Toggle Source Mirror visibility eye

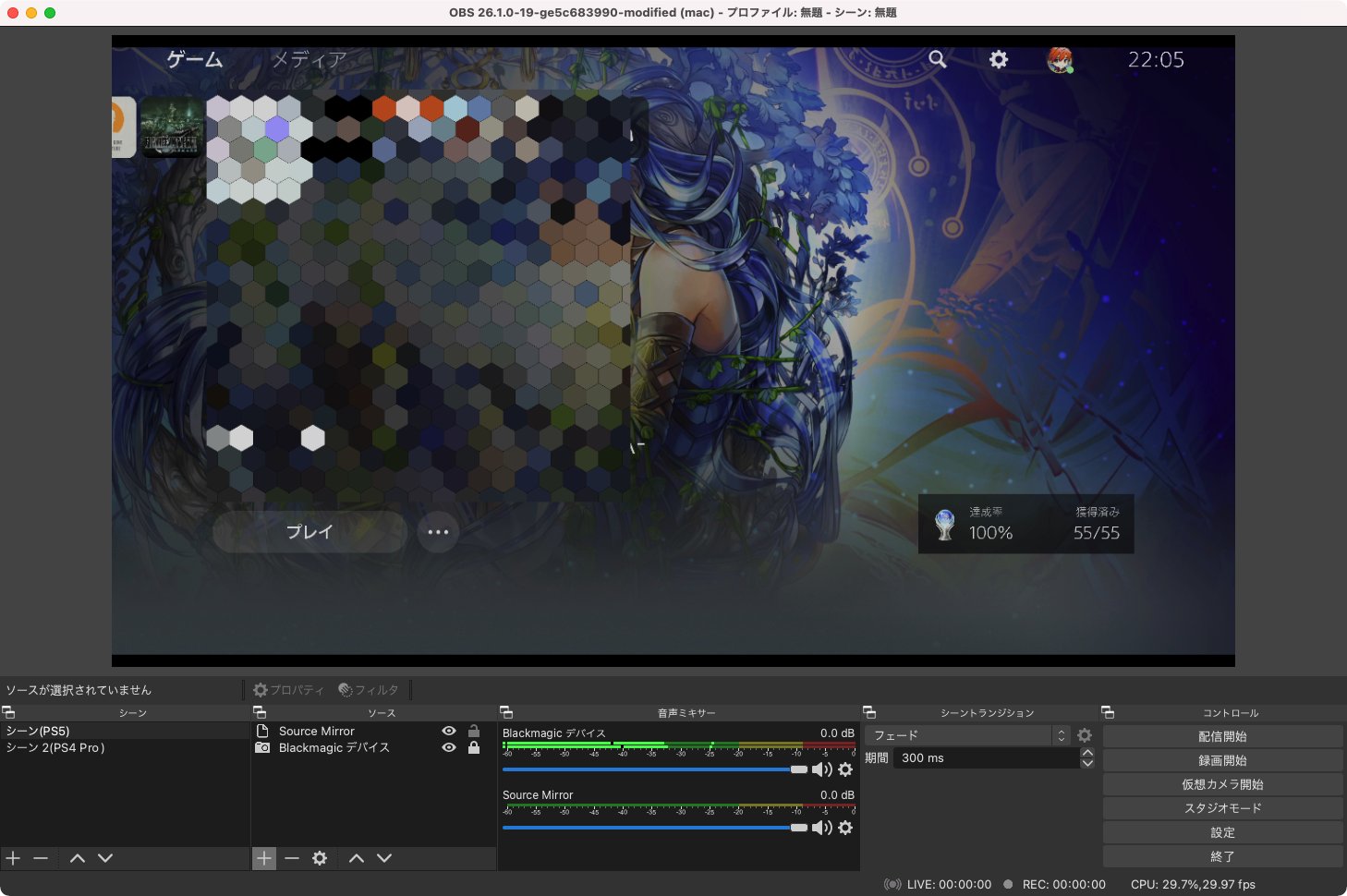449,731
